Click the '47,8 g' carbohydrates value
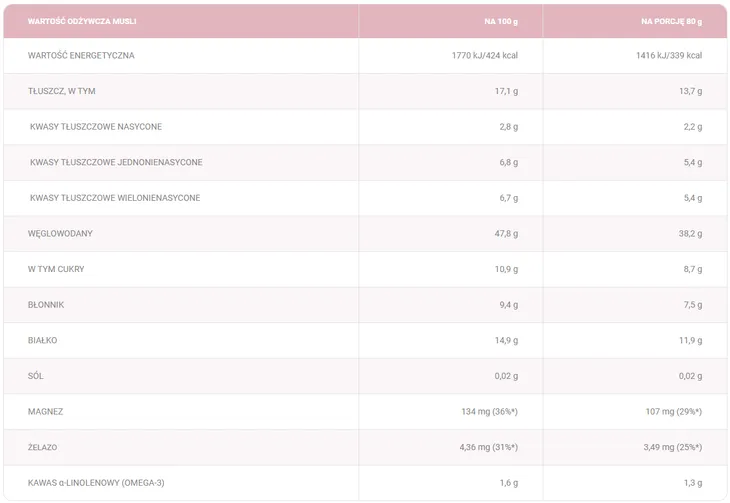Screen dimensions: 730x503 506,234
